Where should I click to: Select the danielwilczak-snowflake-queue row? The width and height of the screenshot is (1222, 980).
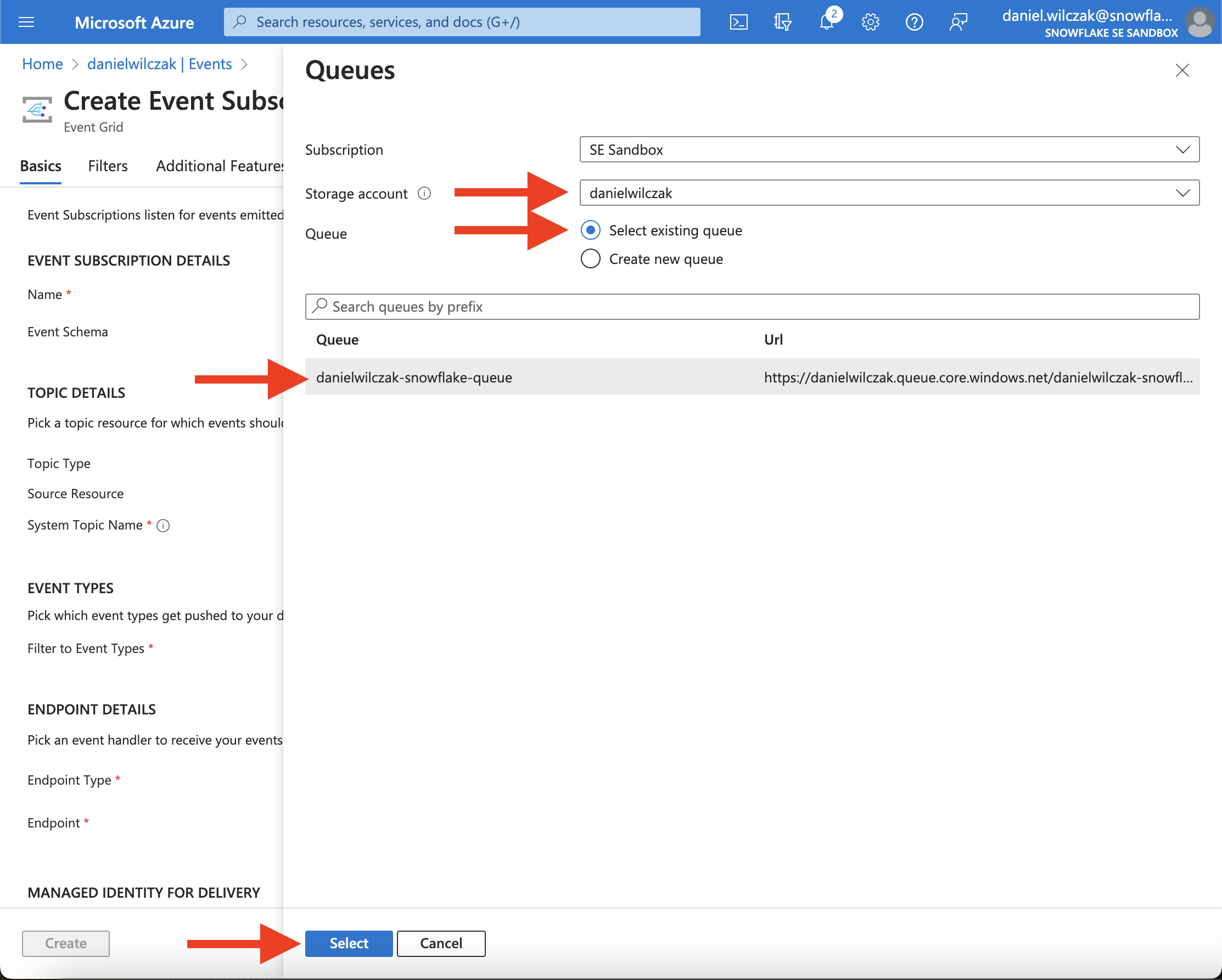click(752, 377)
